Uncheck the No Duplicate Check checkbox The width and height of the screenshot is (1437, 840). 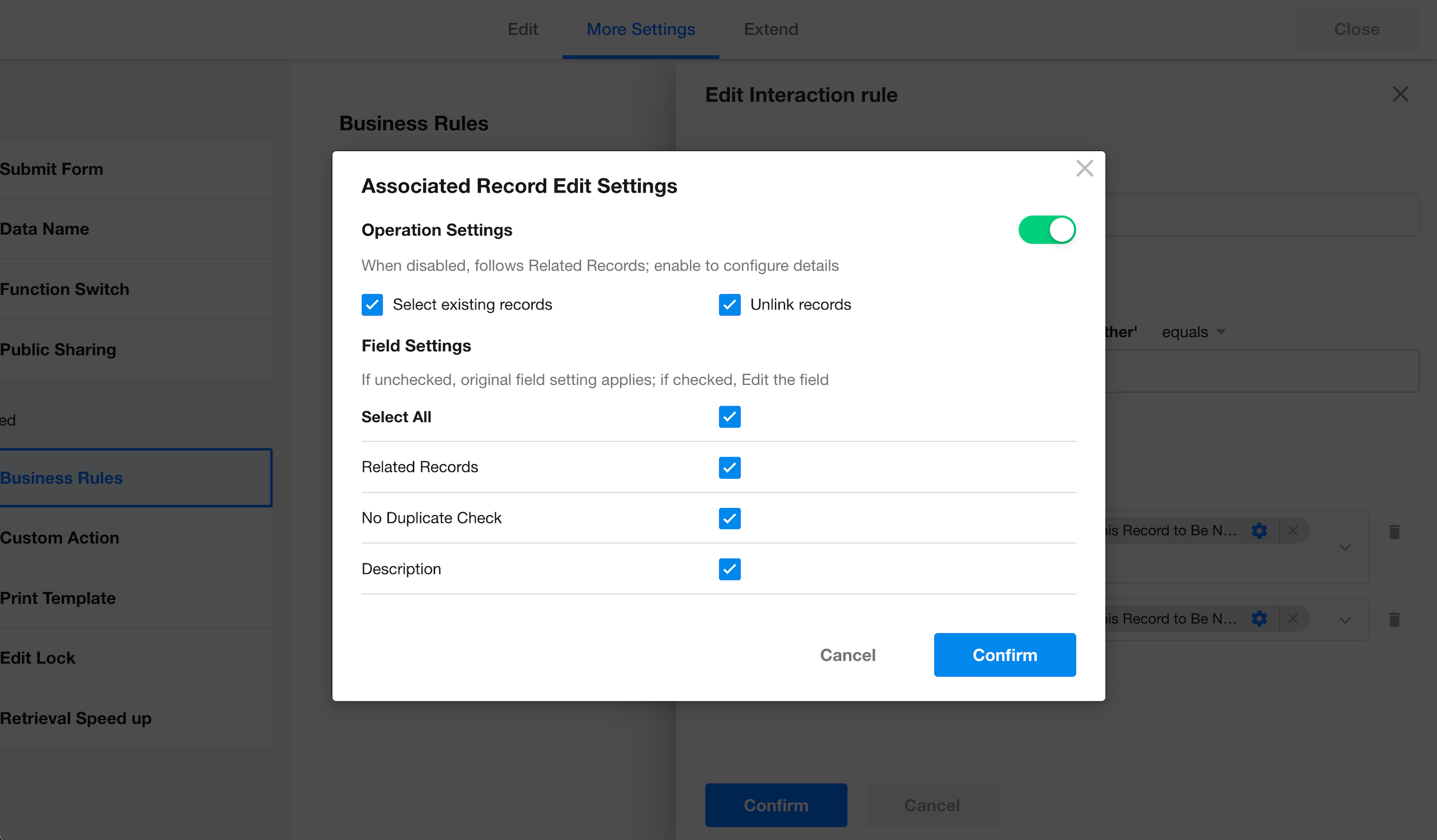pyautogui.click(x=729, y=519)
